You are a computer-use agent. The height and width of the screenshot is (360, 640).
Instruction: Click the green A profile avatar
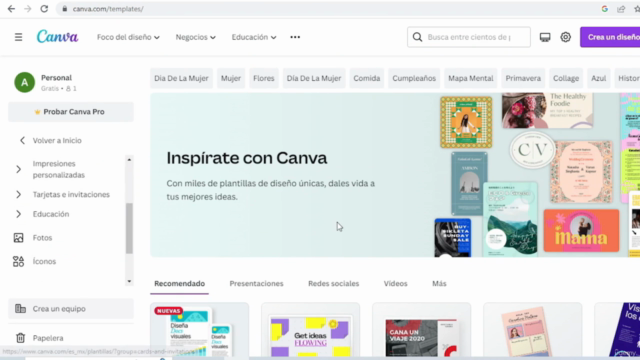(24, 82)
